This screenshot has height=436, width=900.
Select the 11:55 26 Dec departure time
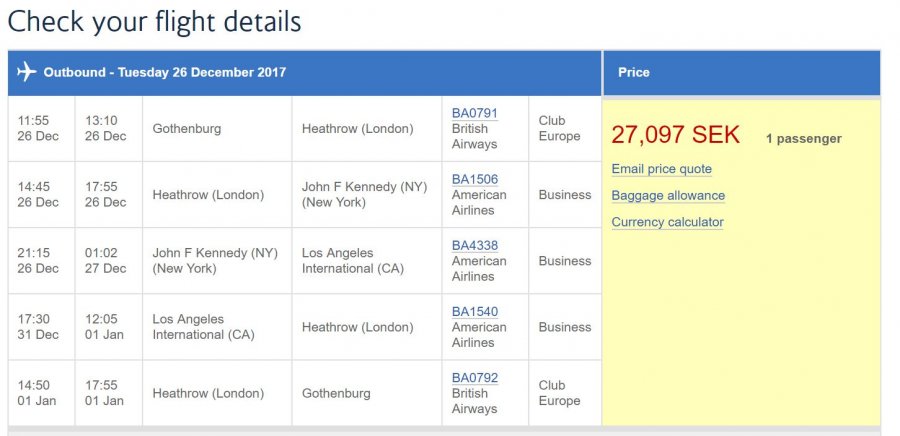tap(38, 128)
